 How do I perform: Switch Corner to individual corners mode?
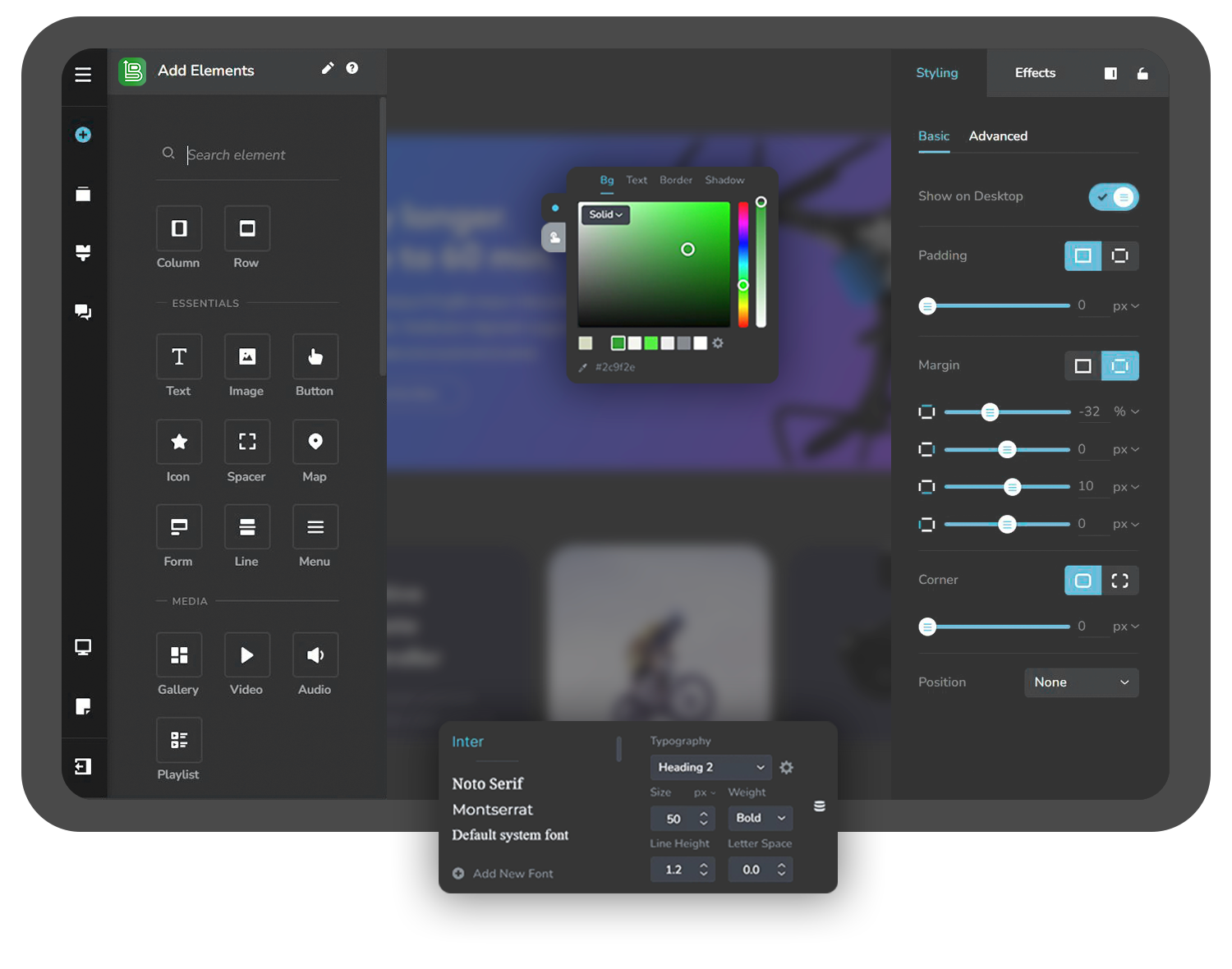click(x=1119, y=581)
